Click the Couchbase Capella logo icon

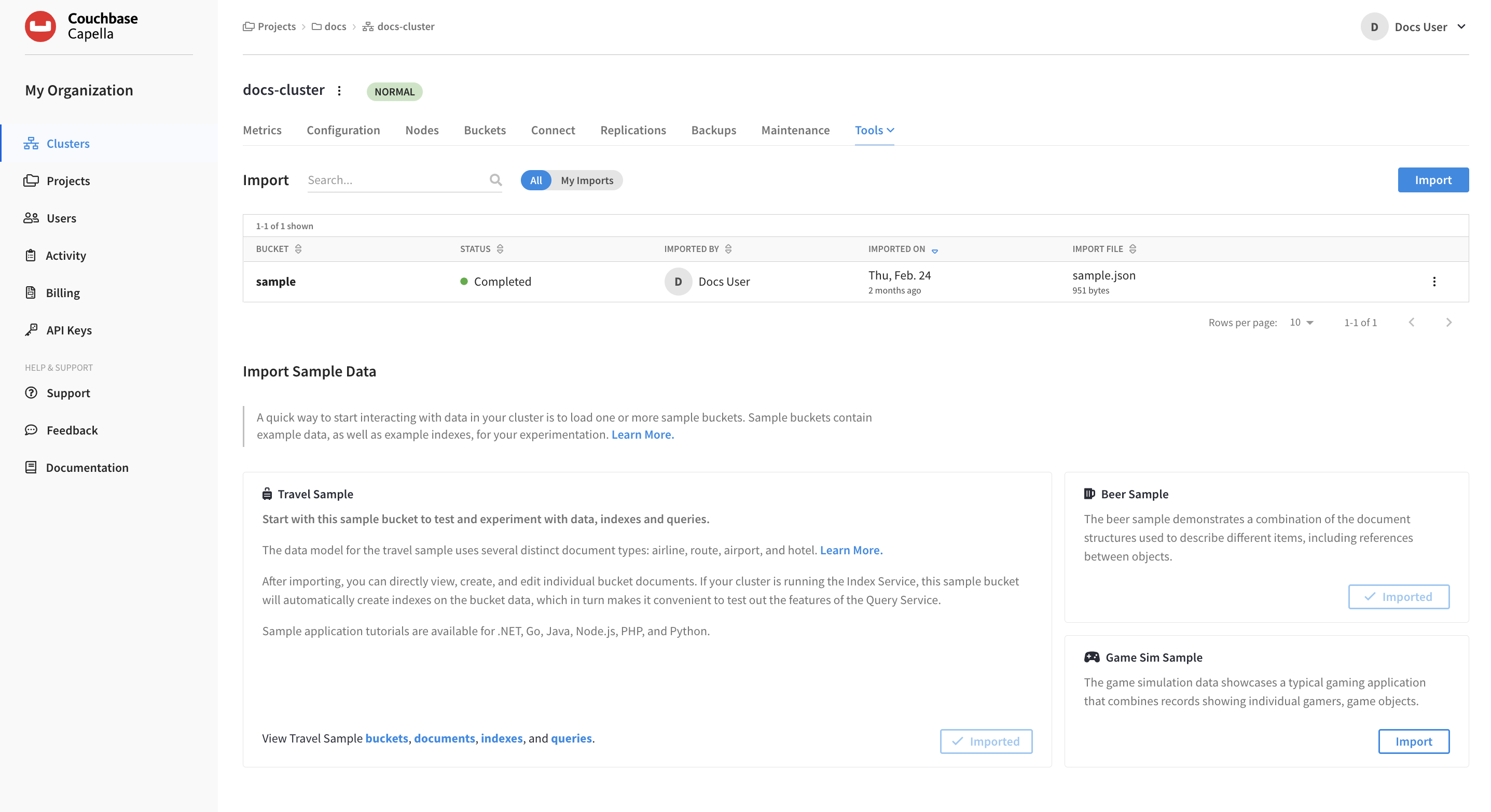40,26
